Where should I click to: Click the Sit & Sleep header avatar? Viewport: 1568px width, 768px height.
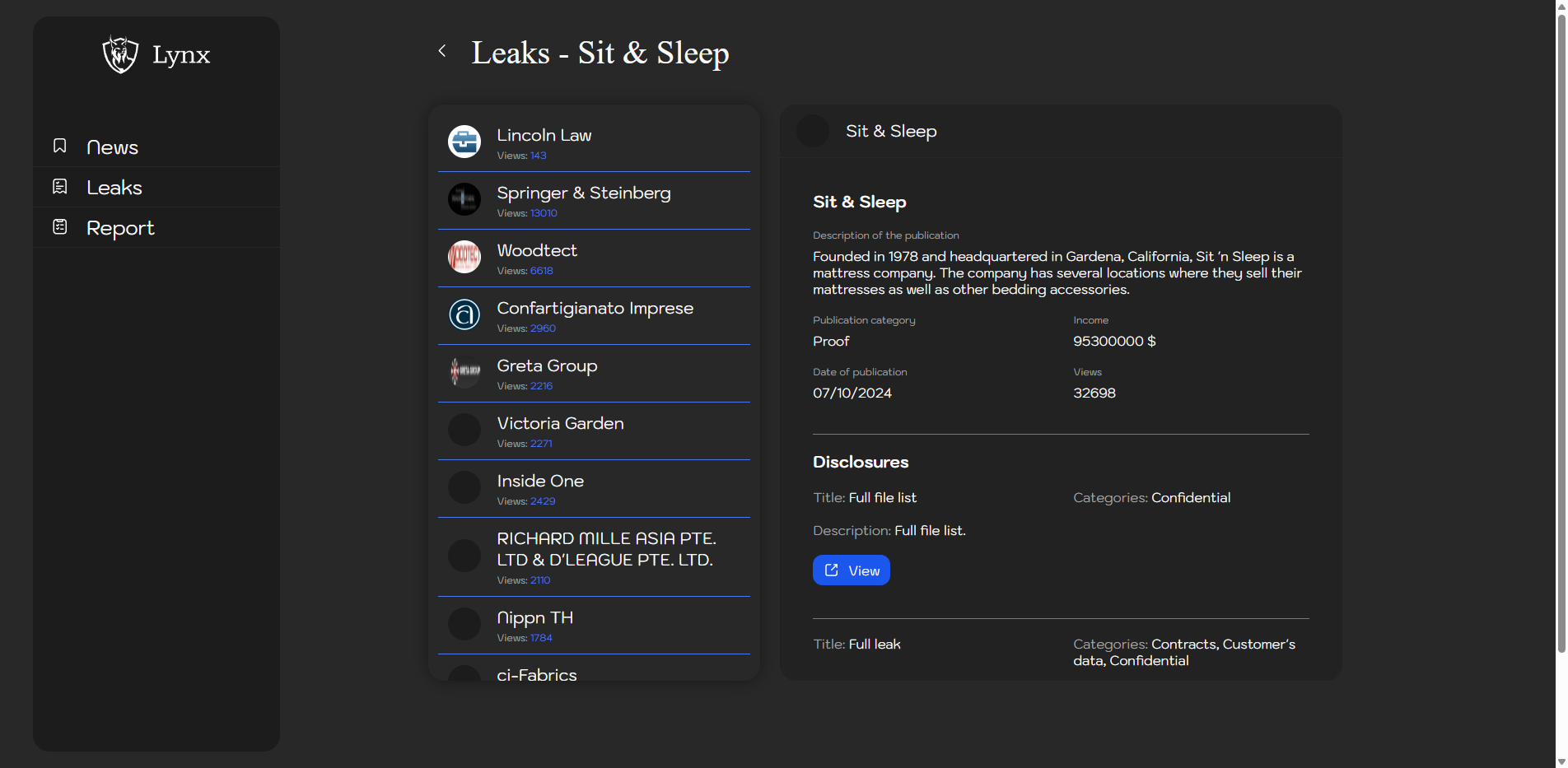813,132
